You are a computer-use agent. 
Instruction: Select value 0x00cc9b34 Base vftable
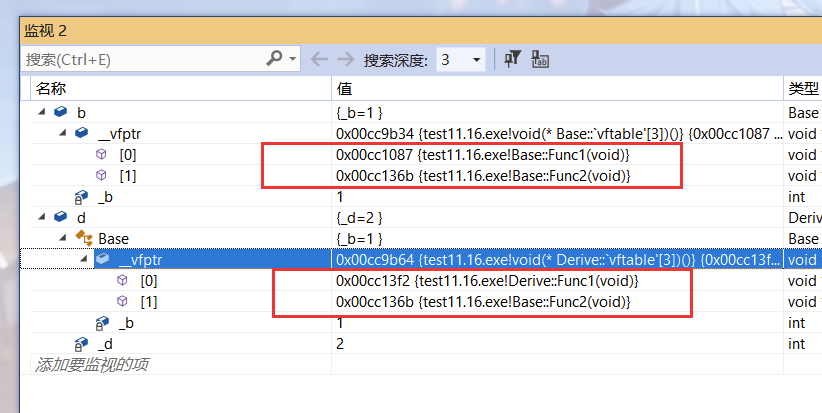coord(558,134)
